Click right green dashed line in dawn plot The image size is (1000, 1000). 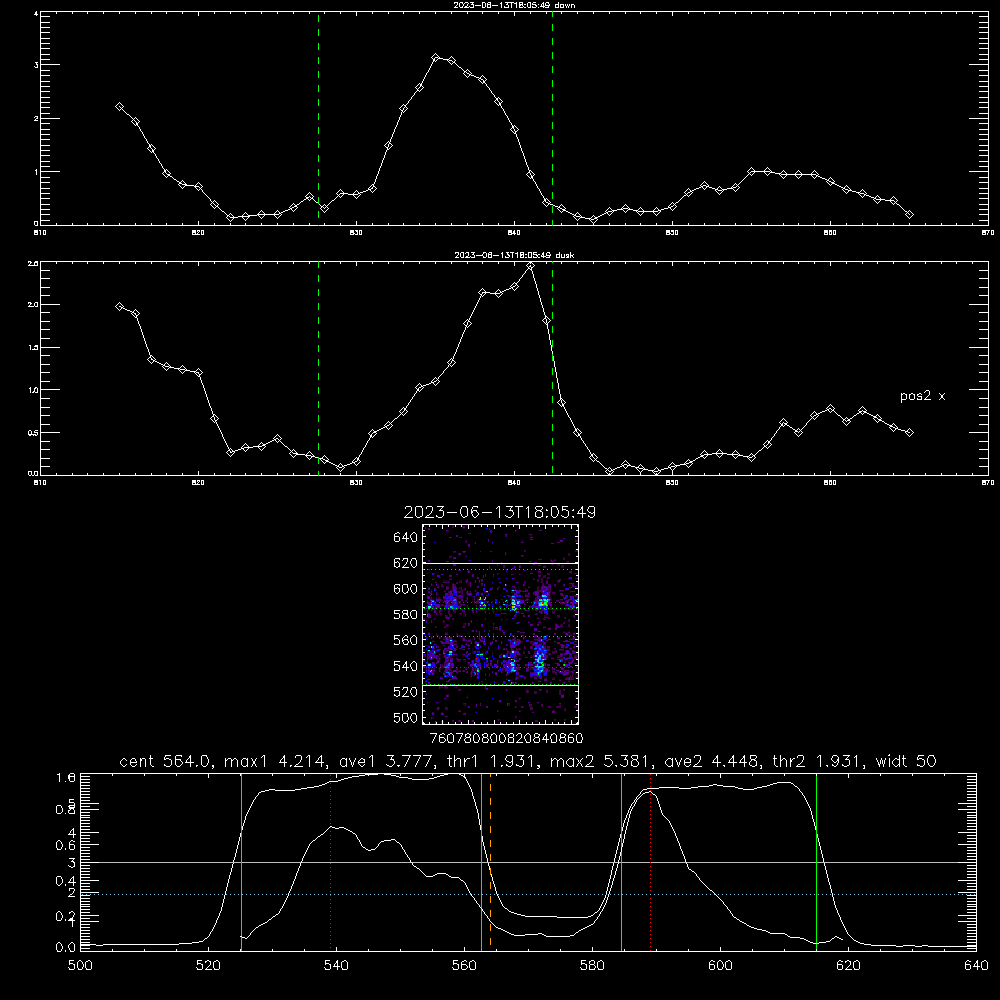pos(552,118)
